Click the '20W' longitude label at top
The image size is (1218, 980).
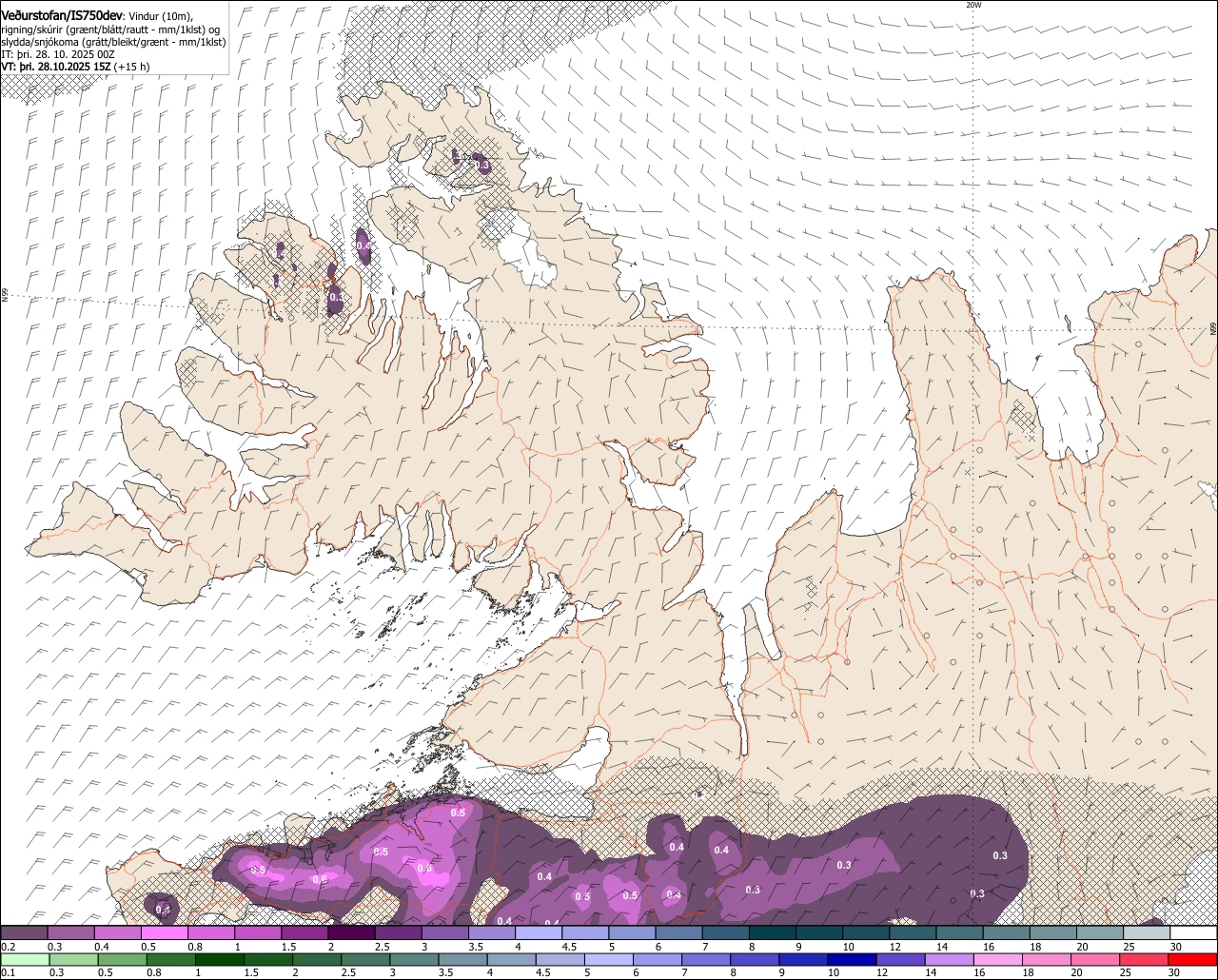pyautogui.click(x=972, y=5)
